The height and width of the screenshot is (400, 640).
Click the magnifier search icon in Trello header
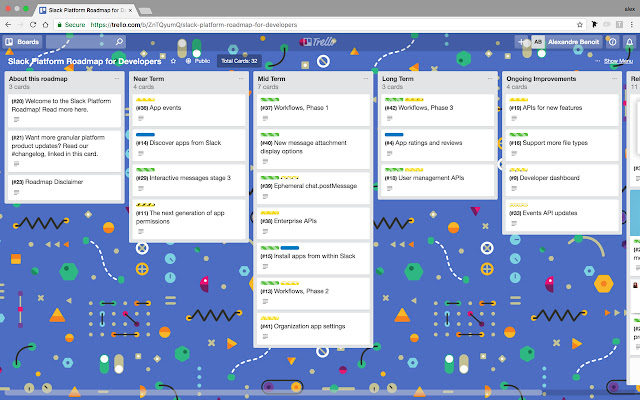click(119, 42)
